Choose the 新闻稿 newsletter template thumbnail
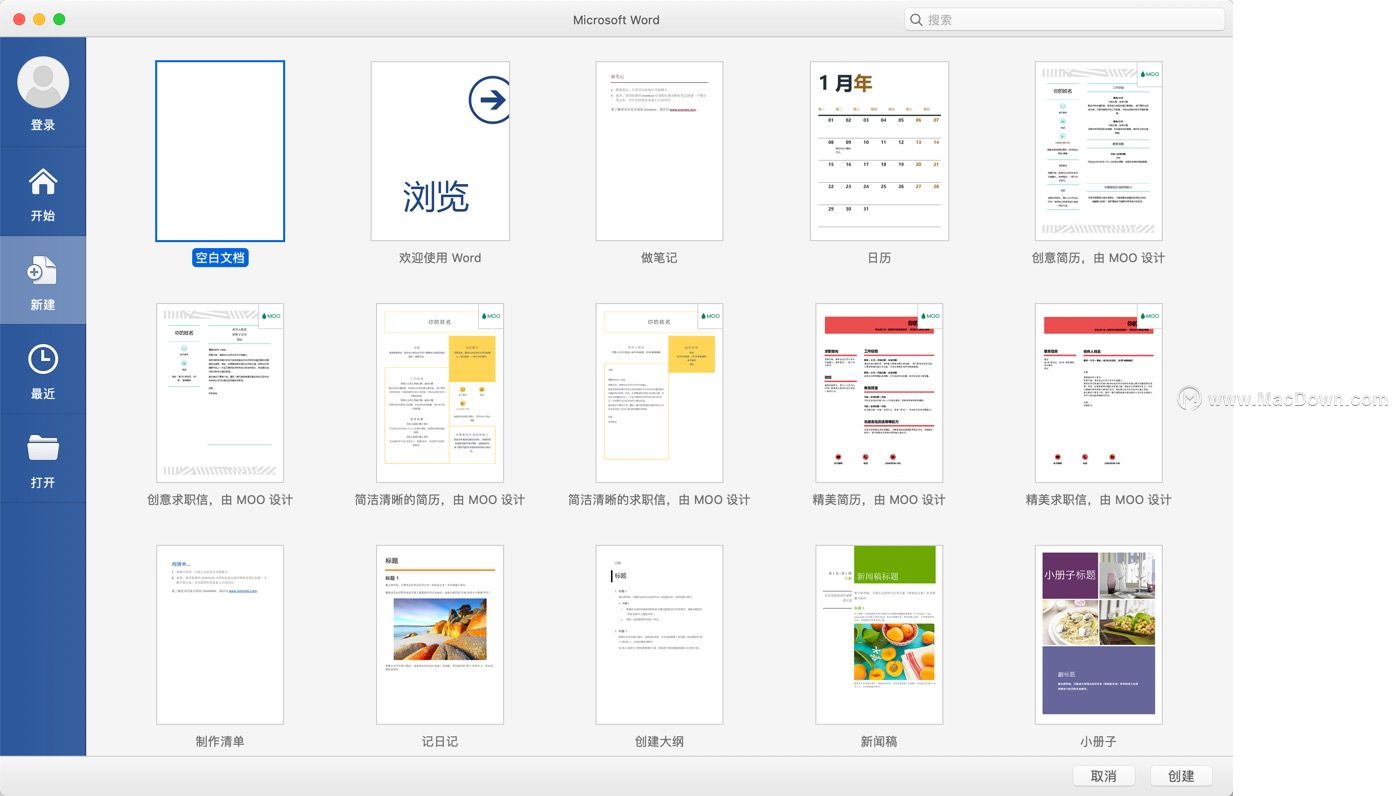Screen dimensions: 1398x796 pos(879,635)
